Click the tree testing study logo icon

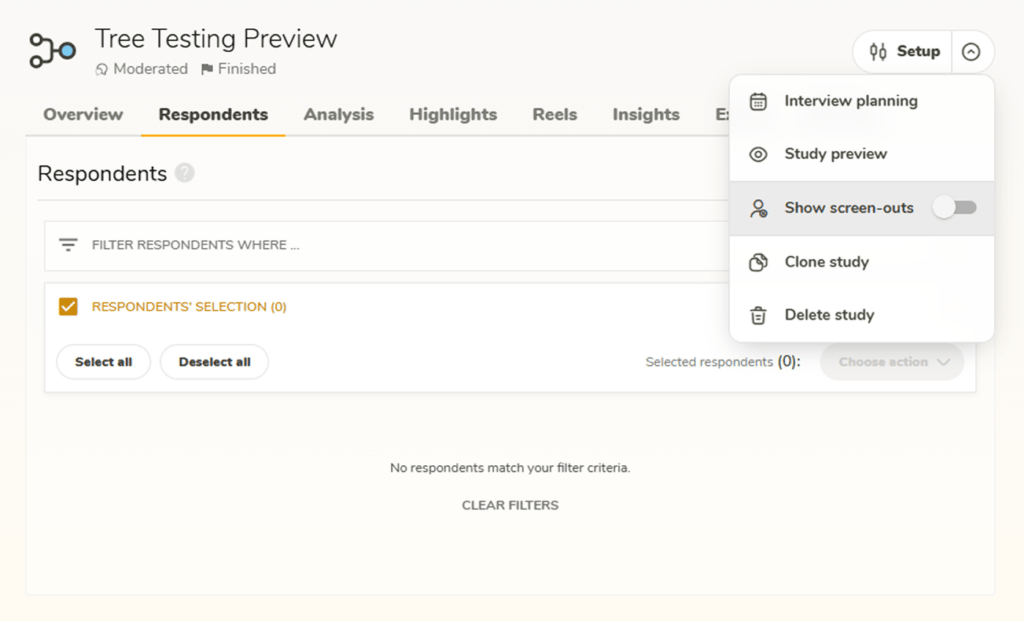(52, 50)
